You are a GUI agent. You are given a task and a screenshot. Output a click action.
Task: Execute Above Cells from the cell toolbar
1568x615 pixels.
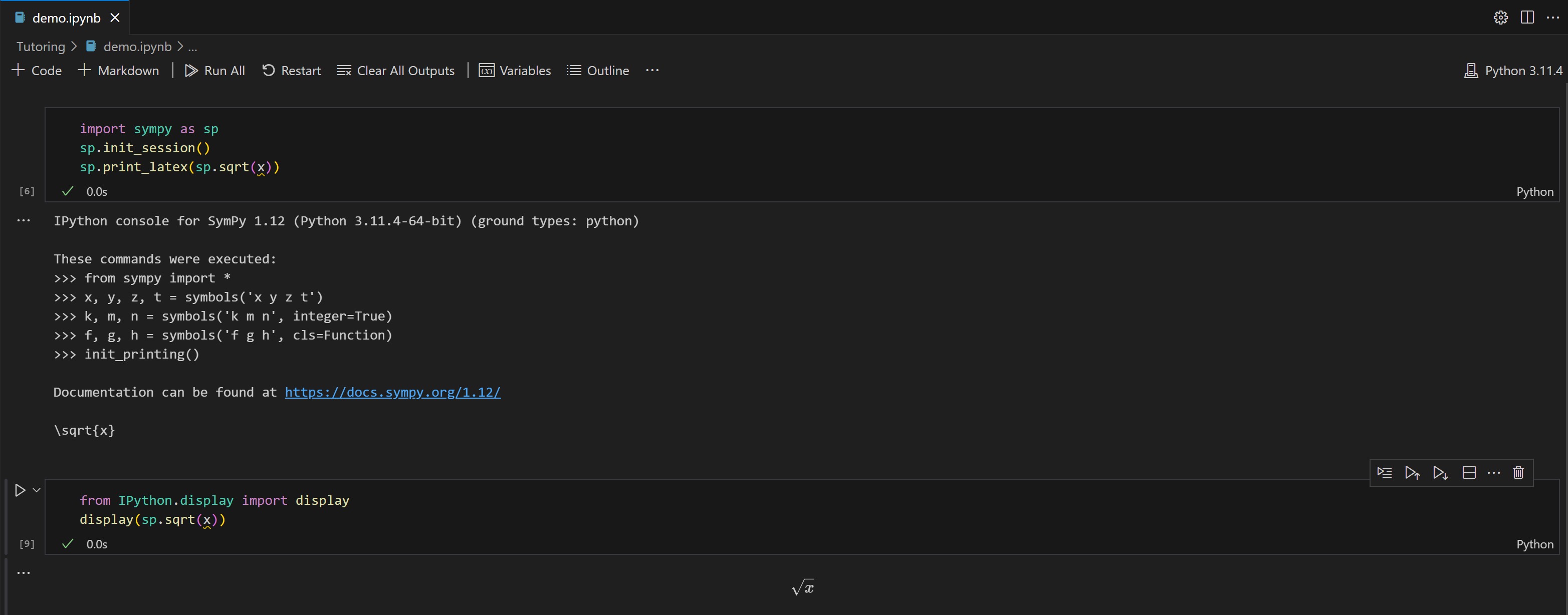click(1412, 473)
